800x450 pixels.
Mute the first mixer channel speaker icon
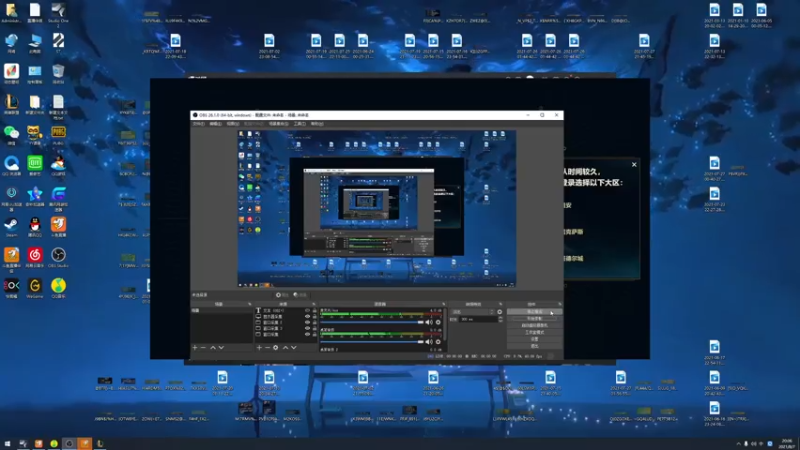pos(429,322)
